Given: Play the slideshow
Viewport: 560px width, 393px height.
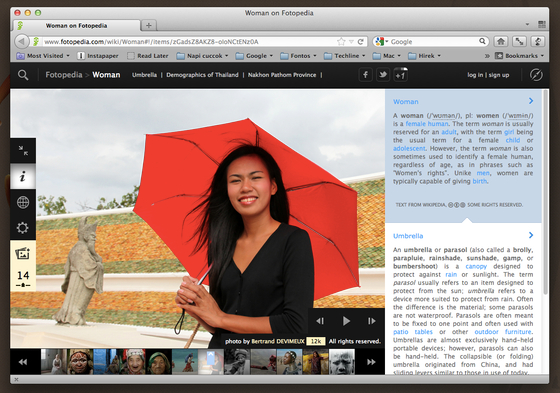Looking at the screenshot, I should (x=346, y=321).
